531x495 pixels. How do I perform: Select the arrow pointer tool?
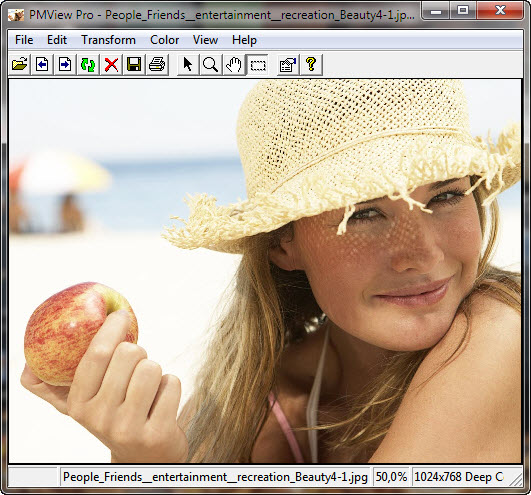188,64
